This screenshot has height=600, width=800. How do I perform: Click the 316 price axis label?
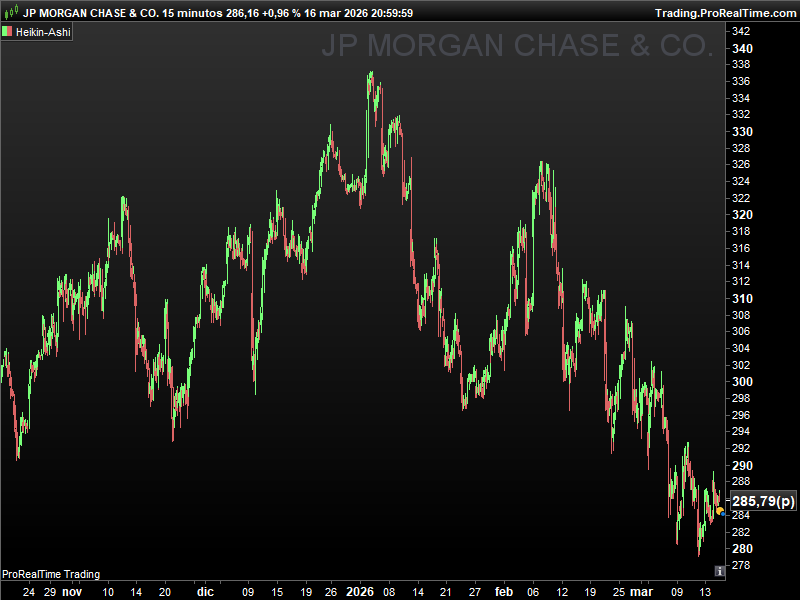pos(741,248)
